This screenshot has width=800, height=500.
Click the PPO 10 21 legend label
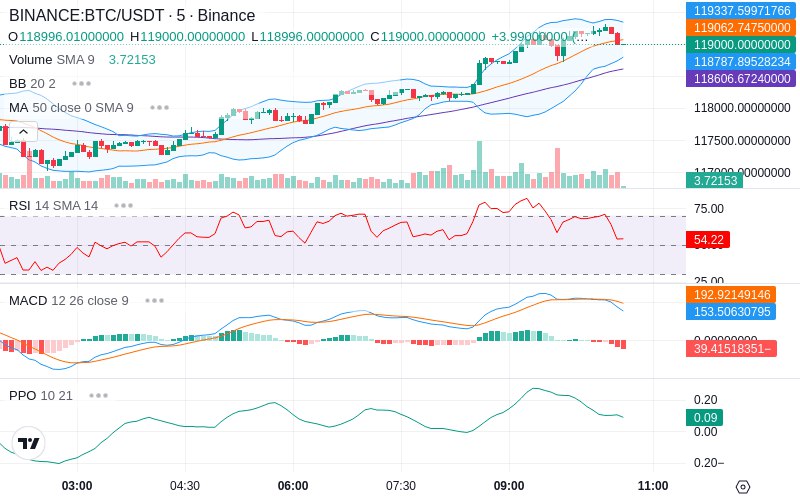point(41,395)
